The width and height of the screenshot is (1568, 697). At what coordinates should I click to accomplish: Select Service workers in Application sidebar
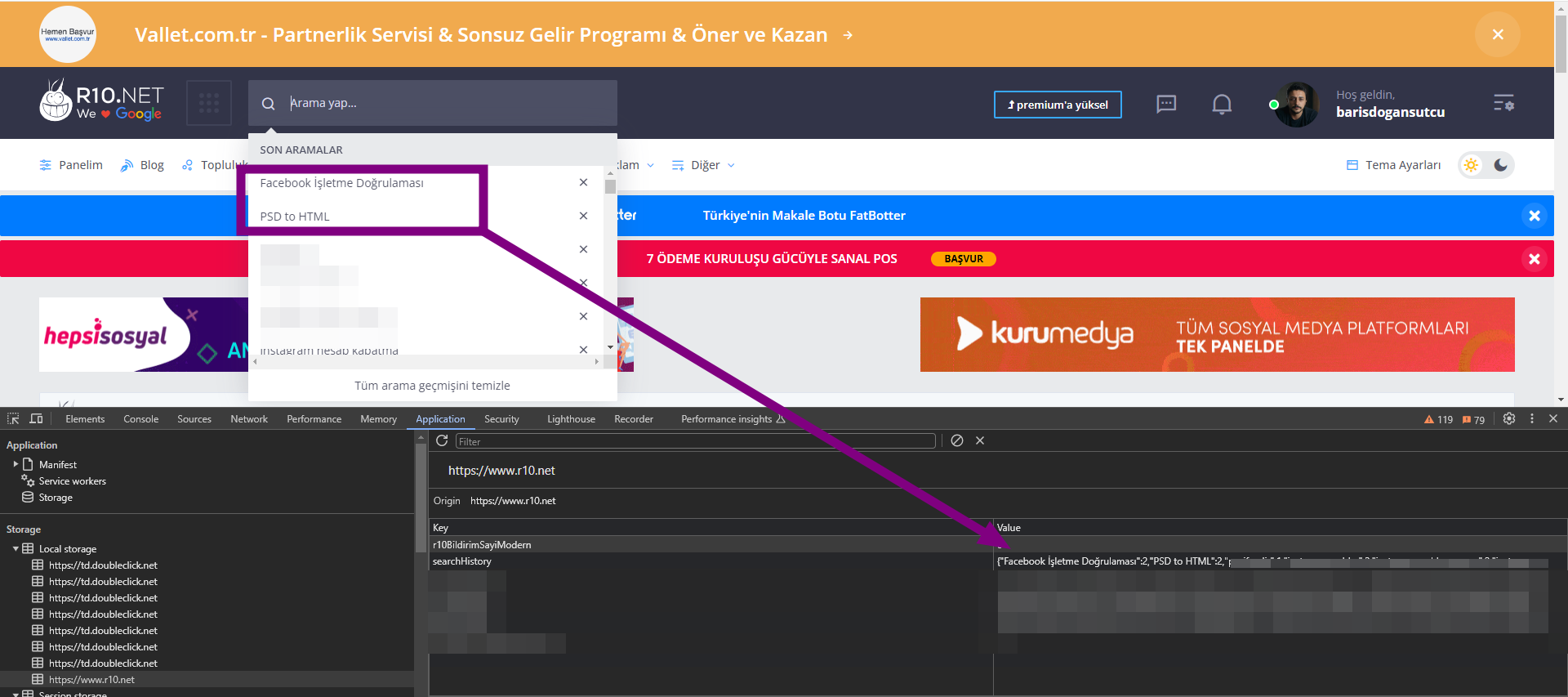click(x=72, y=481)
